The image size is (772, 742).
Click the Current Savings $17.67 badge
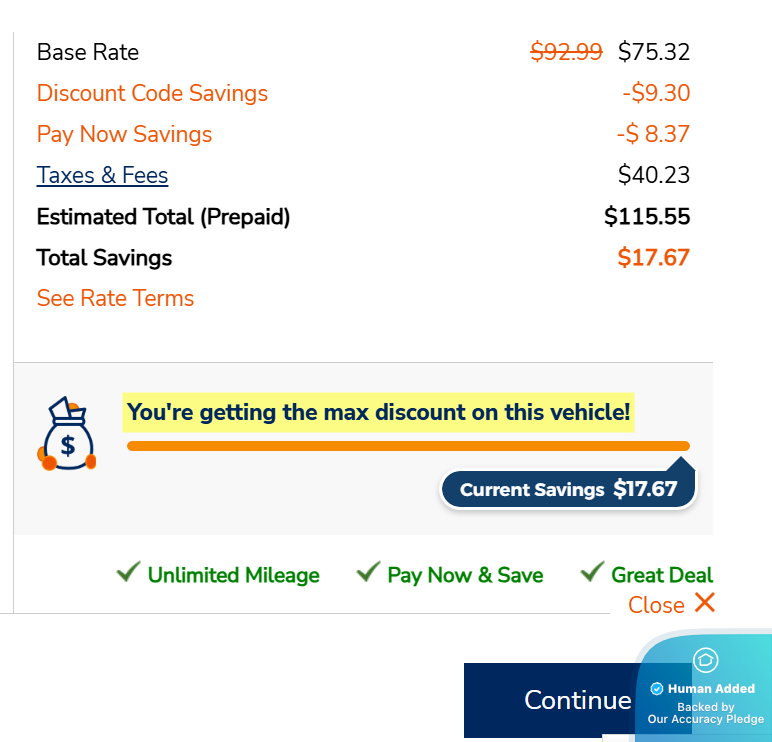[568, 490]
